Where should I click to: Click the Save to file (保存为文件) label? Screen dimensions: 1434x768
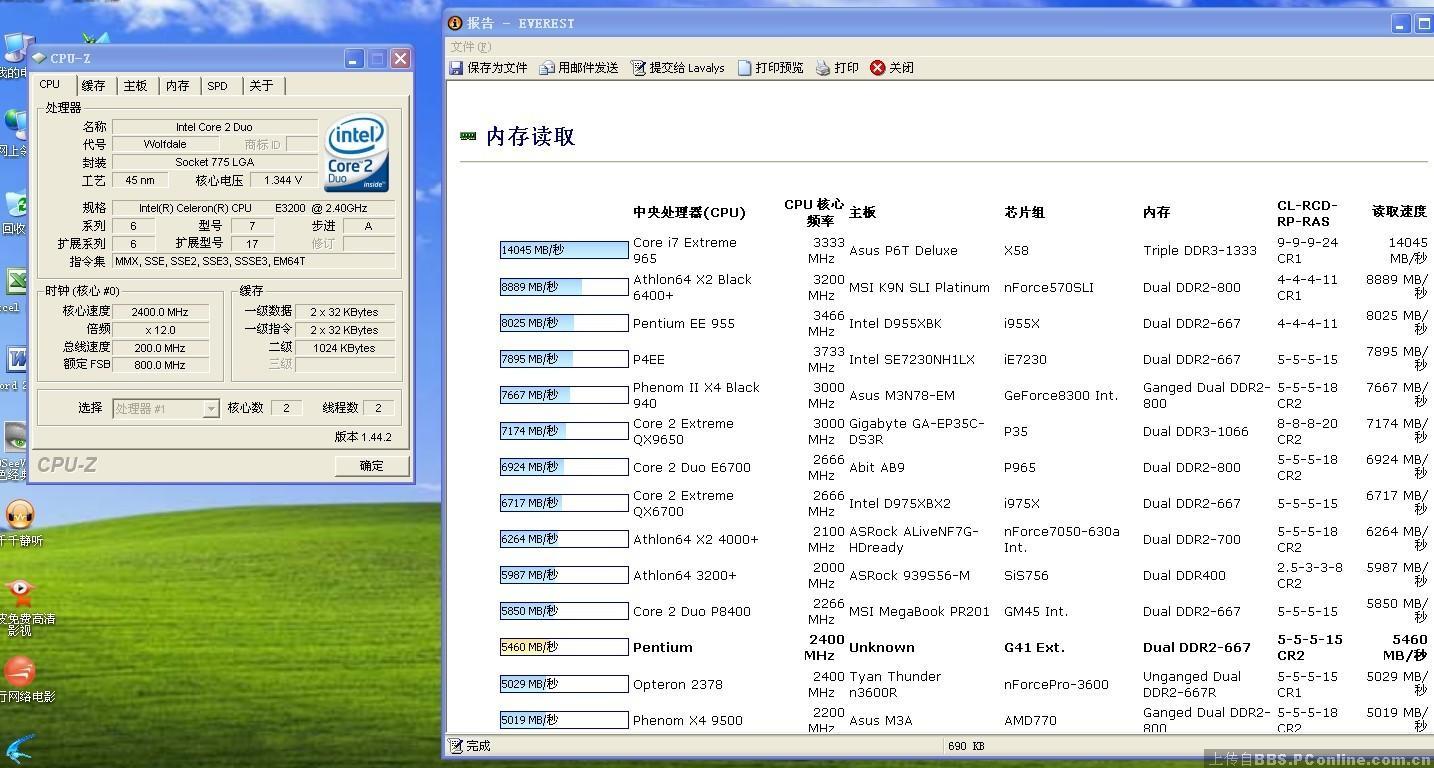tap(497, 68)
